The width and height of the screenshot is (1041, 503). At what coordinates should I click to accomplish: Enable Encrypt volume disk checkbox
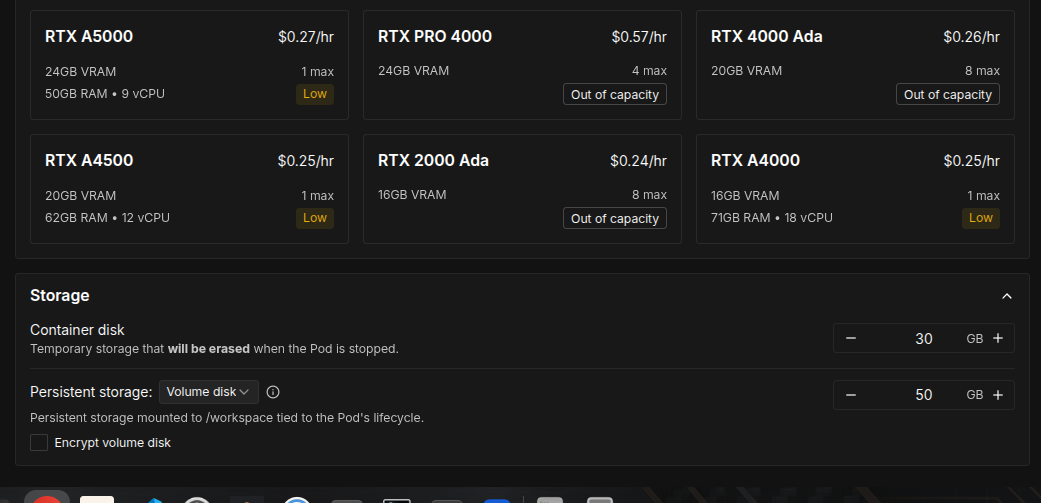[x=39, y=443]
